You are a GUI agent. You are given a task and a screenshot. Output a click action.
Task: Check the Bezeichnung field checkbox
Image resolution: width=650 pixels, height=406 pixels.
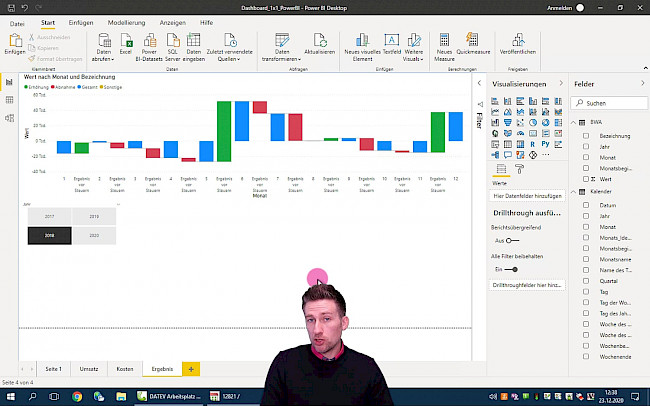click(585, 134)
